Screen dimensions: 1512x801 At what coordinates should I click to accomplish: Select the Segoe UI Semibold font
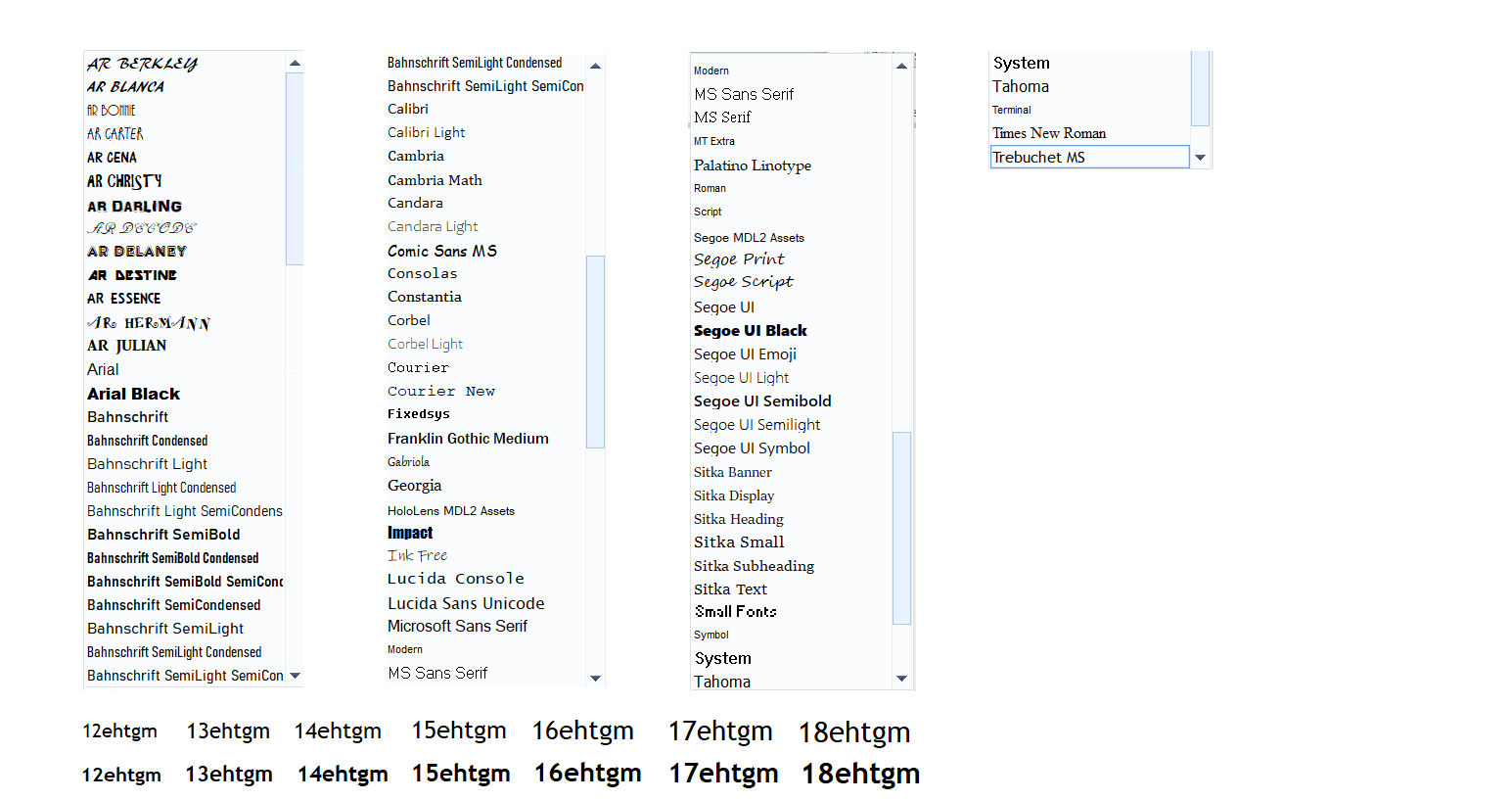pos(762,401)
